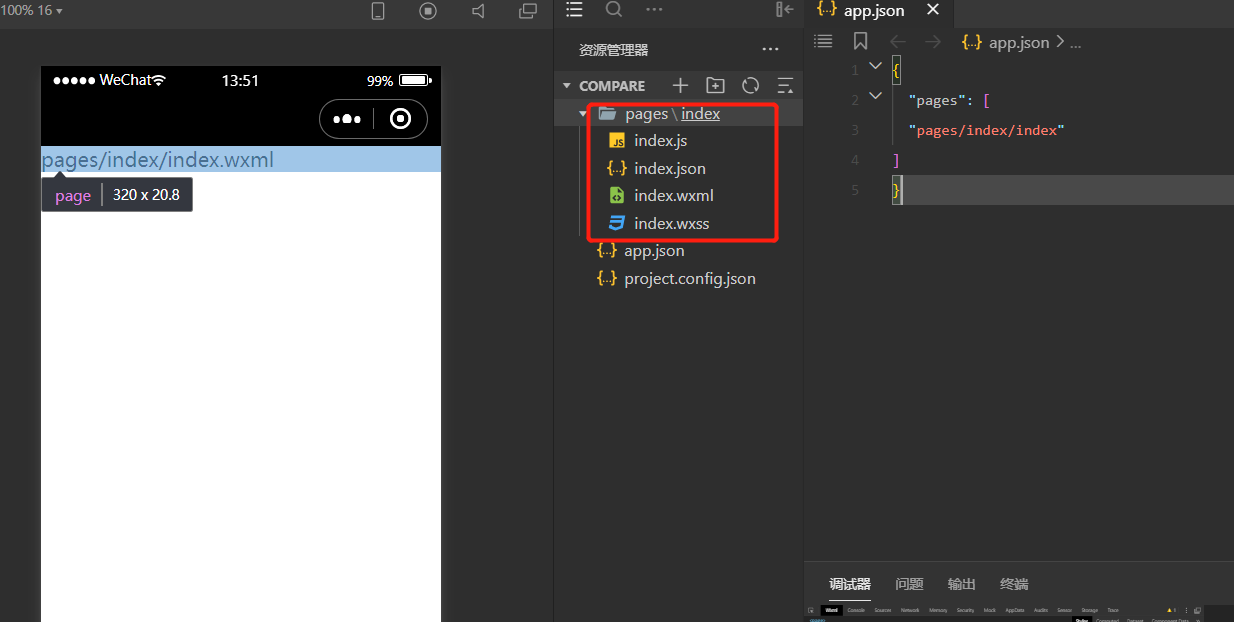Open index.json in the explorer
This screenshot has height=622, width=1234.
(669, 168)
